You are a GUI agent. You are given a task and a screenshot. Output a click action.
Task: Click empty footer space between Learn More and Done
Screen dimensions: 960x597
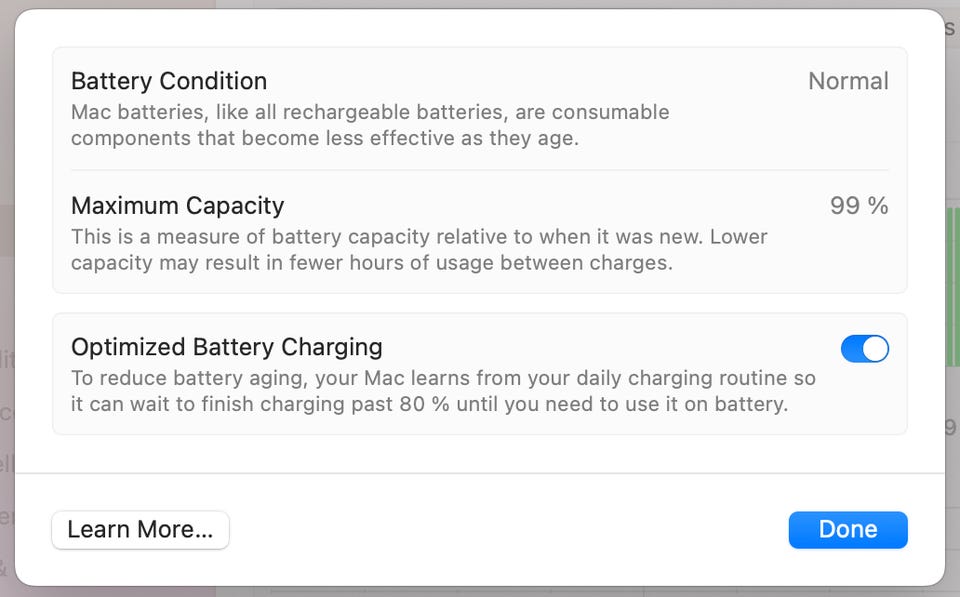(x=500, y=530)
